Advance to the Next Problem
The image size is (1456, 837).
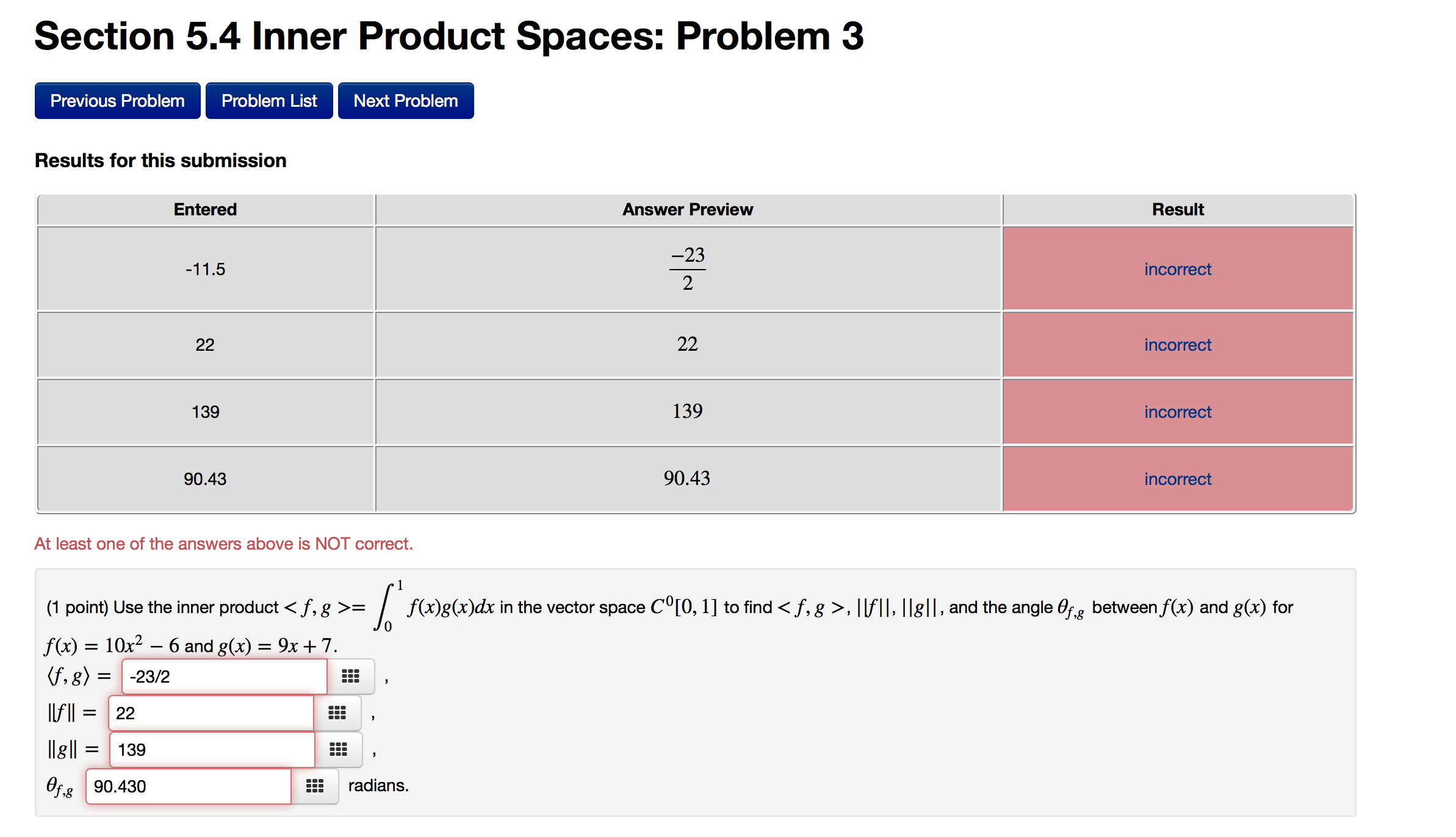(405, 100)
